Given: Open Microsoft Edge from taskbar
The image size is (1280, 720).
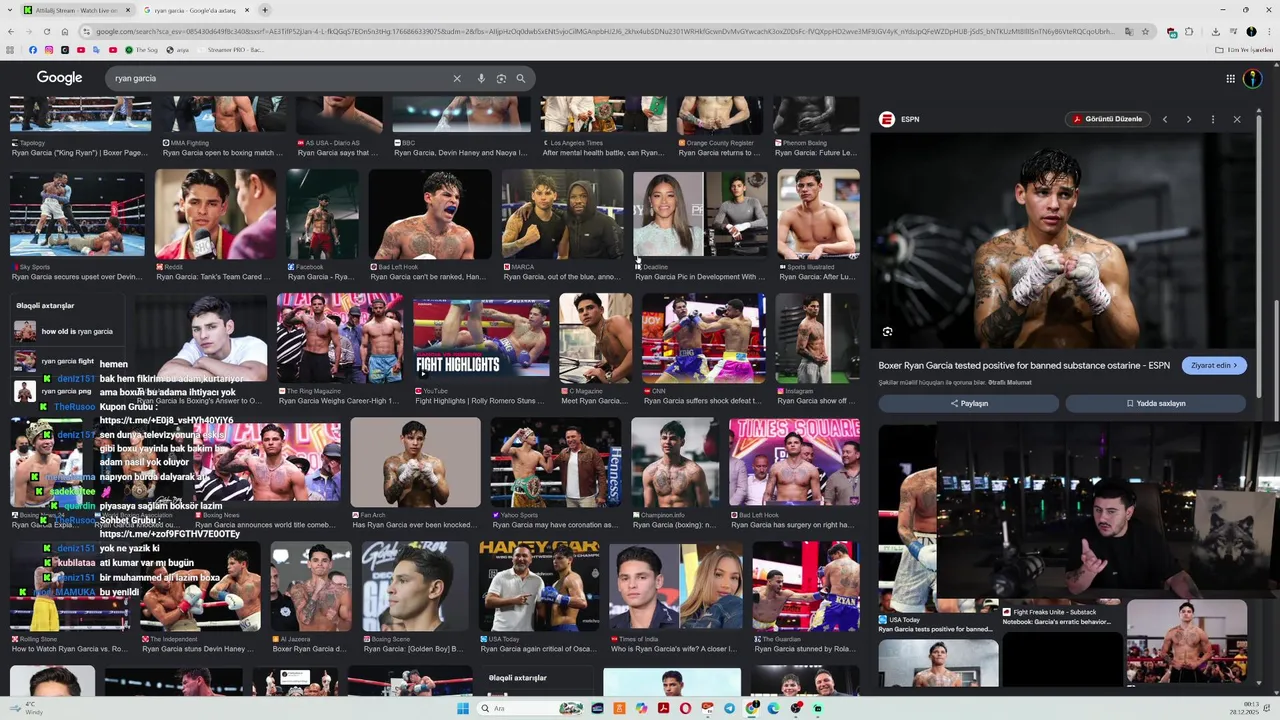Looking at the screenshot, I should coord(773,708).
